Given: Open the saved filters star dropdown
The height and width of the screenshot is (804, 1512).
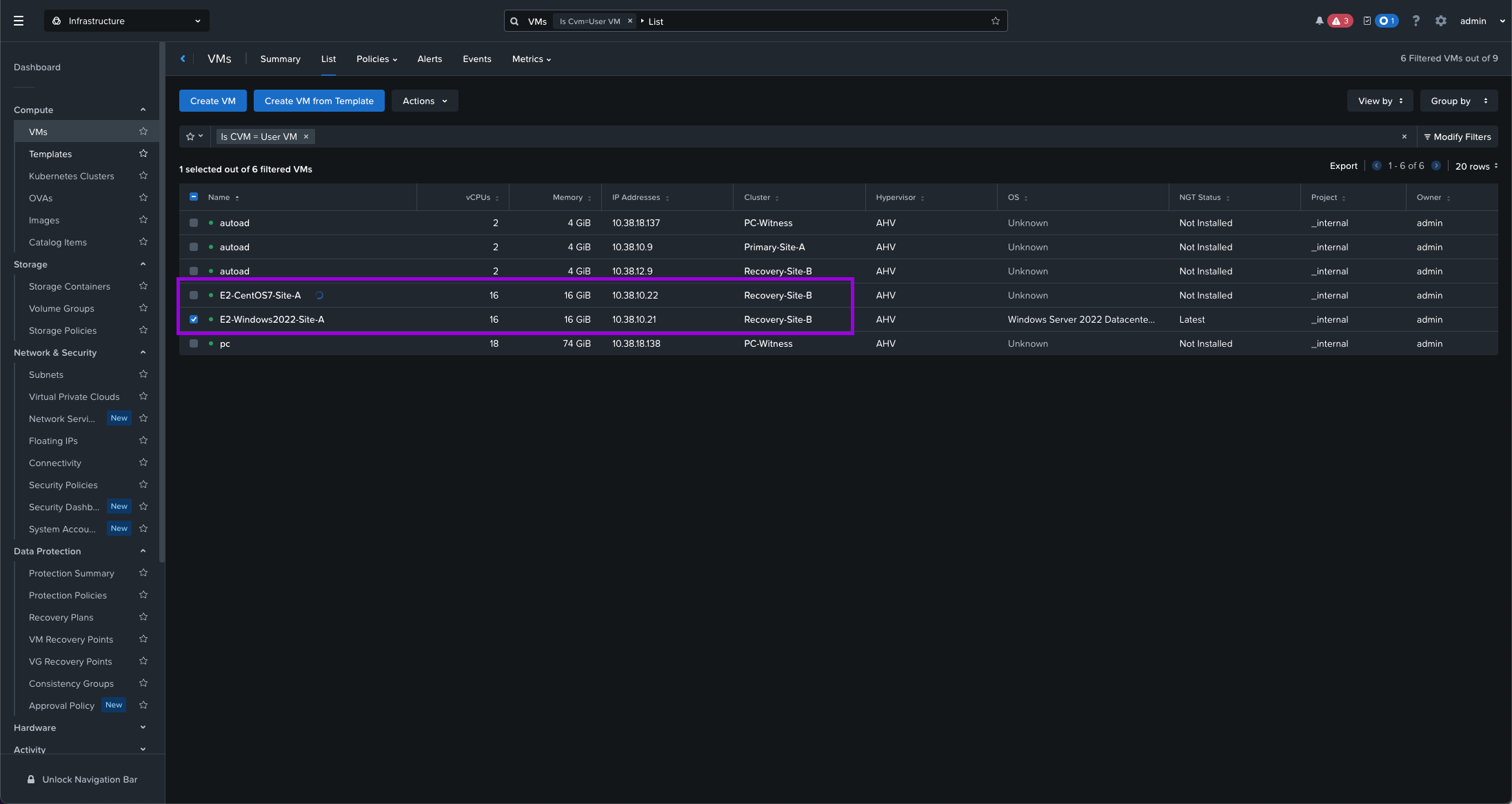Looking at the screenshot, I should (194, 137).
